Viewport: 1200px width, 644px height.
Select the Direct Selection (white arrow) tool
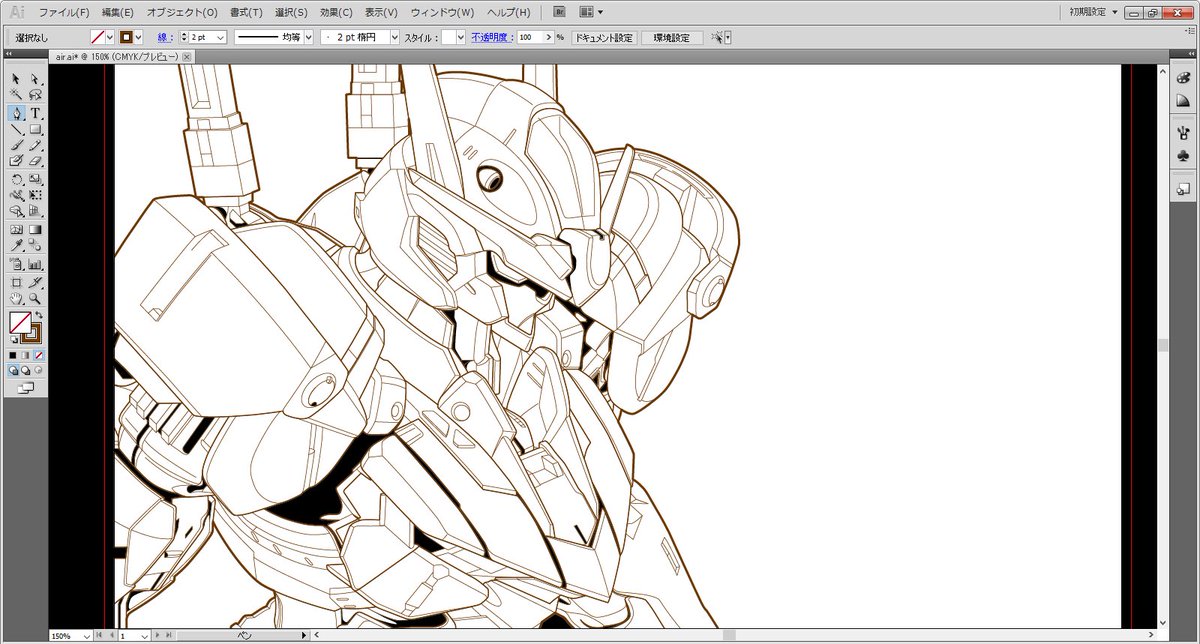pos(35,78)
